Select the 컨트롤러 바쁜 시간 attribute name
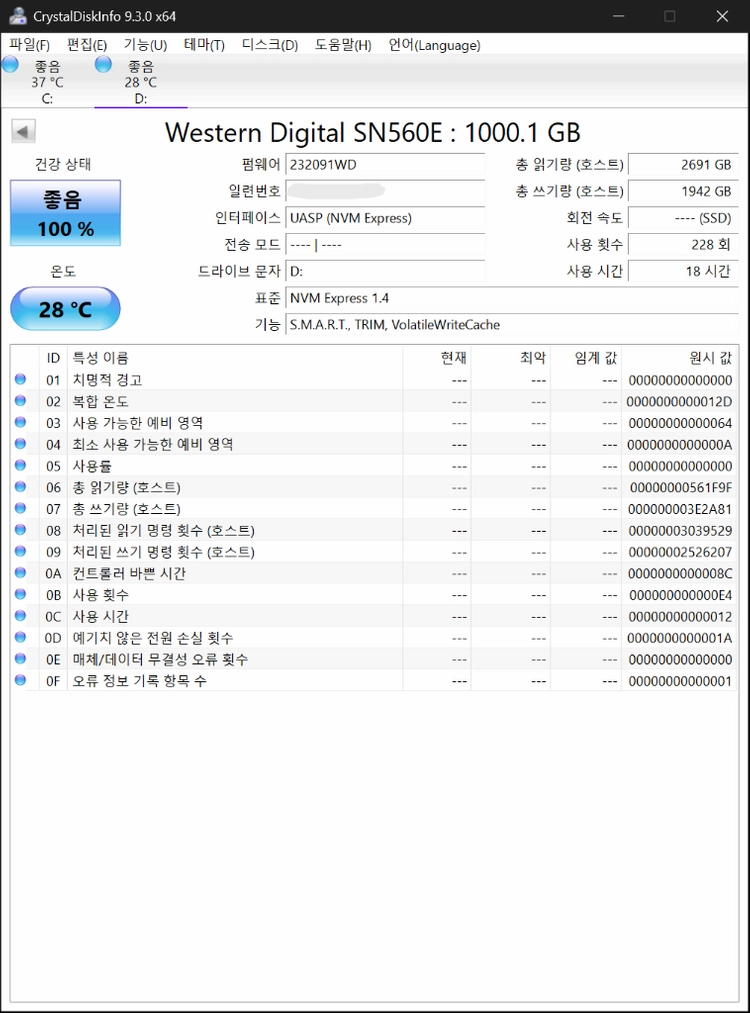Viewport: 750px width, 1013px height. (x=129, y=574)
